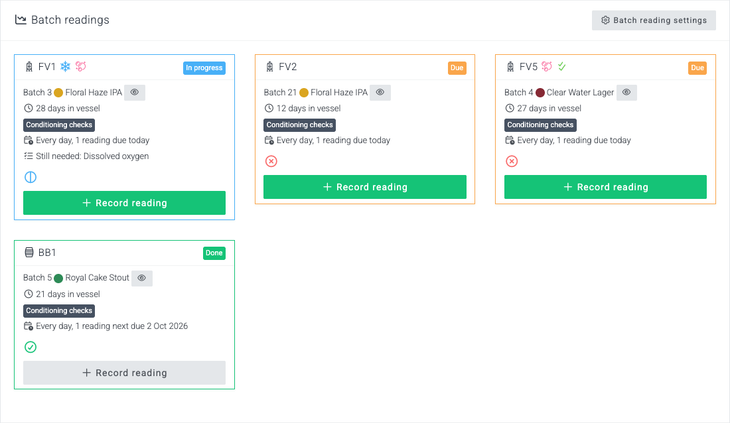Click Floral Haze IPA color dot in FV1
This screenshot has height=423, width=730.
coord(58,93)
